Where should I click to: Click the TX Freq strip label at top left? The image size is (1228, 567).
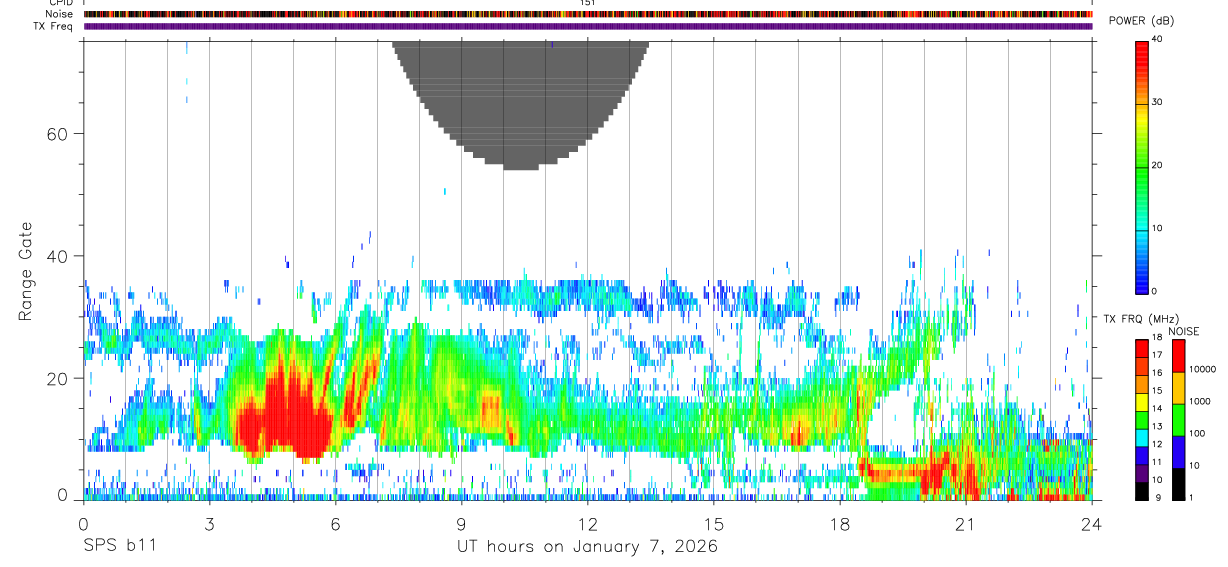tap(53, 26)
